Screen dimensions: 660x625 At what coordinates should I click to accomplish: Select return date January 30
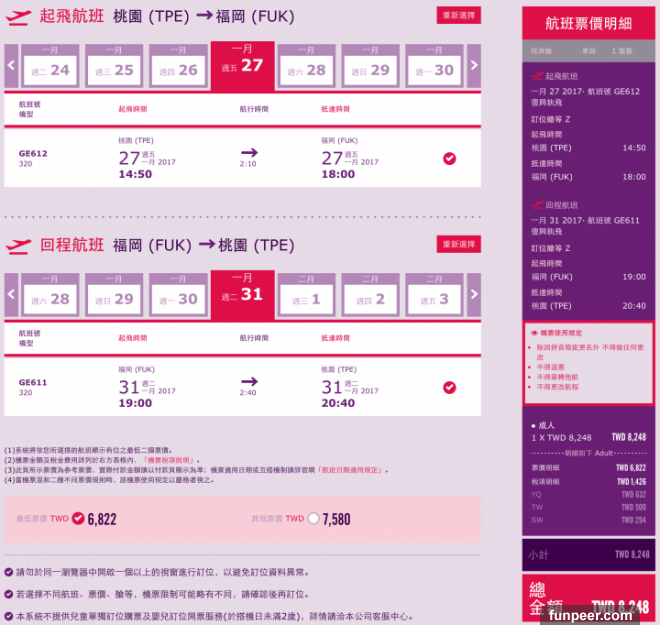176,295
